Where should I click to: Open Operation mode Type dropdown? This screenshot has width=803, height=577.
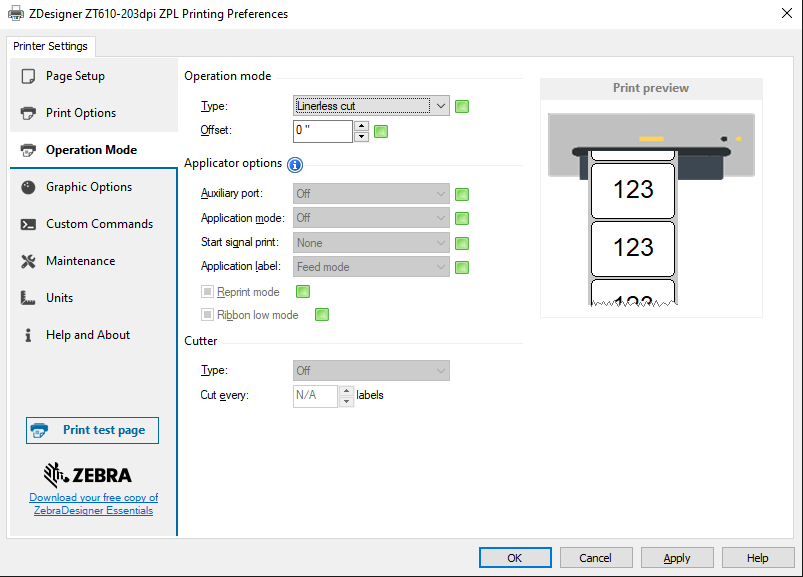pyautogui.click(x=371, y=106)
